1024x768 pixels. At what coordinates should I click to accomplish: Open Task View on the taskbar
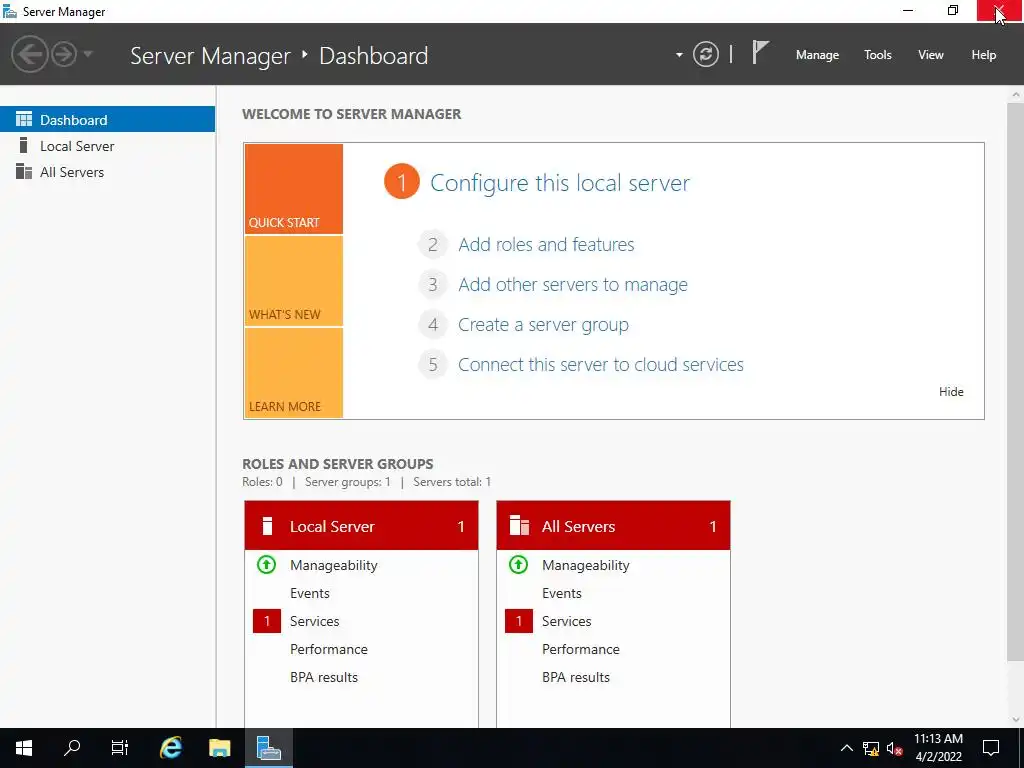click(120, 748)
